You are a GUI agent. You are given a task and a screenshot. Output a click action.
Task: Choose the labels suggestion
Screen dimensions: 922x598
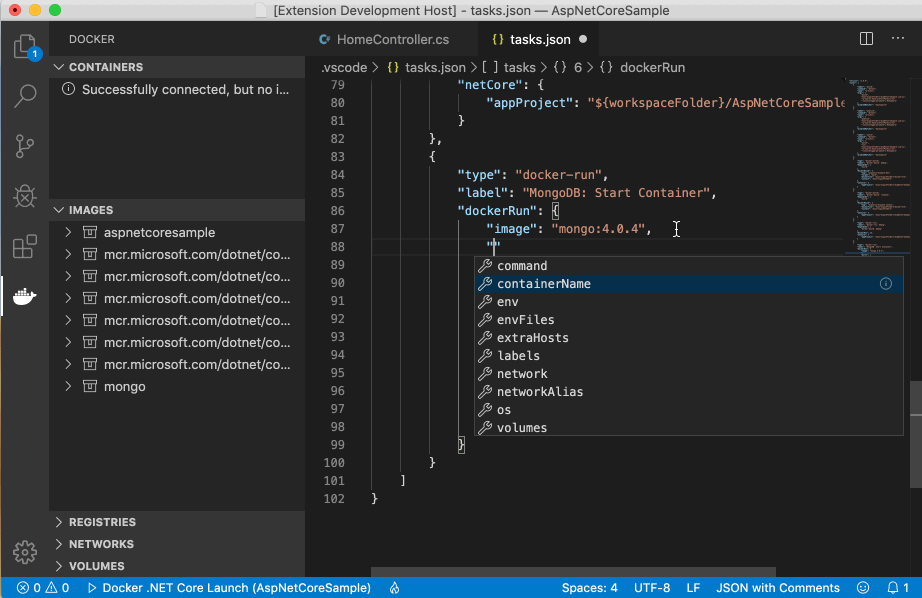tap(689, 356)
